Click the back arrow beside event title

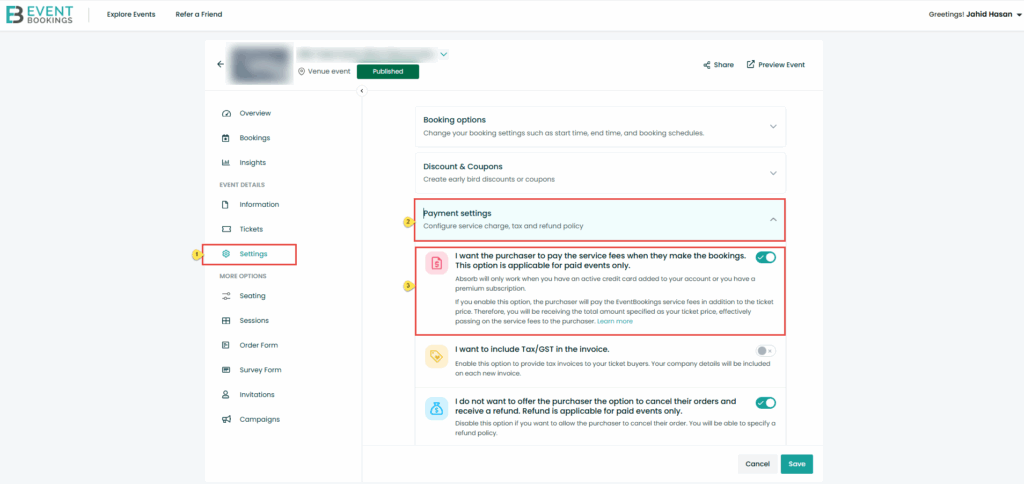click(x=220, y=64)
